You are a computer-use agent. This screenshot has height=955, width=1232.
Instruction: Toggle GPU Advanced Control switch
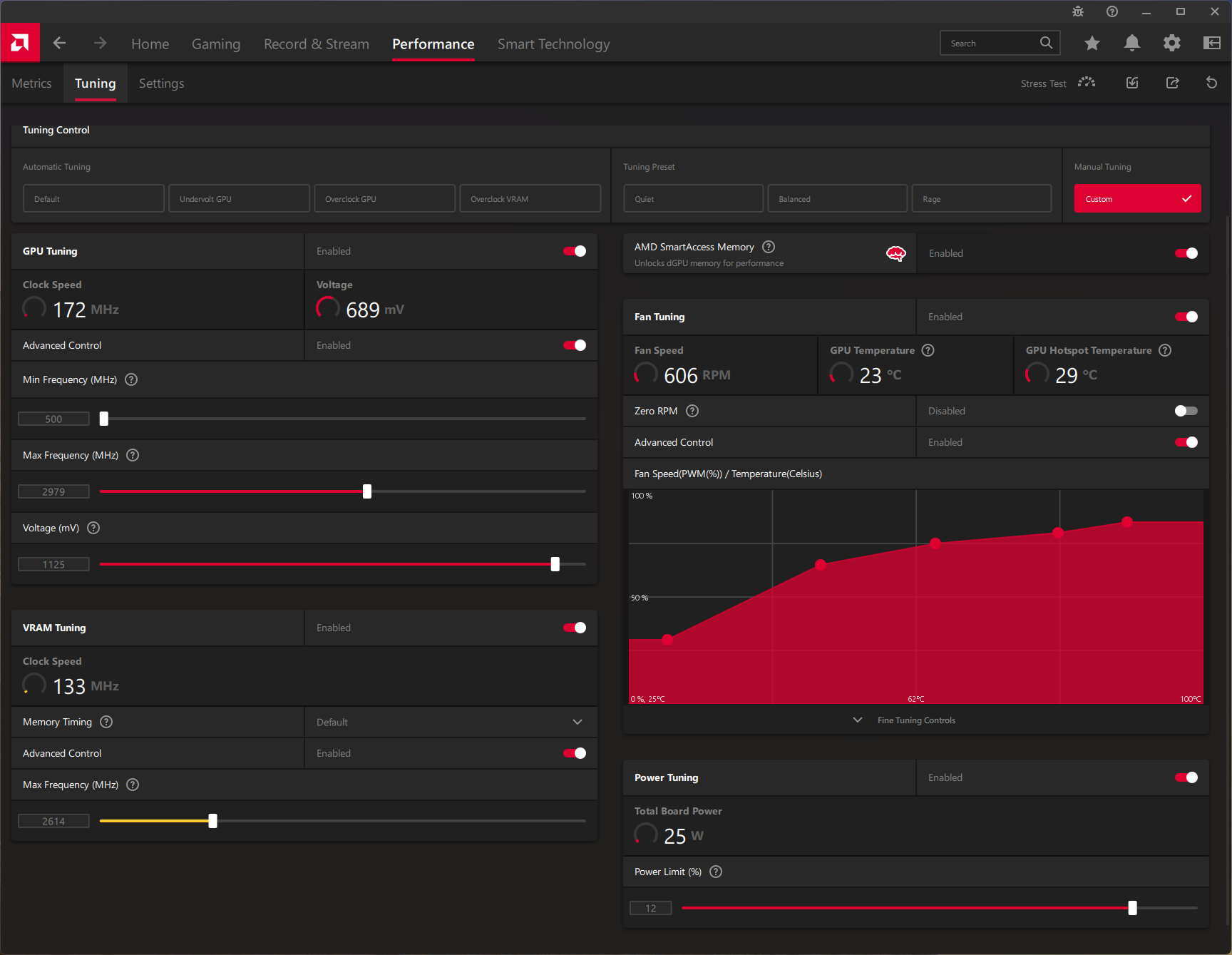coord(575,345)
